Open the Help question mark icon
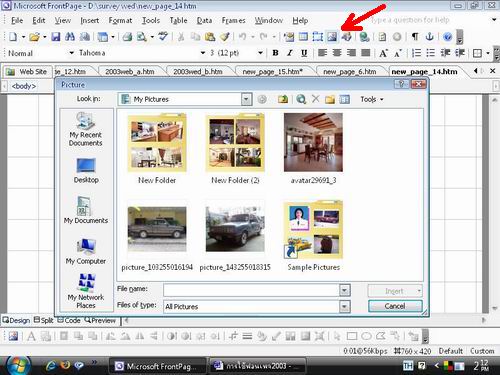The image size is (500, 375). [x=448, y=37]
